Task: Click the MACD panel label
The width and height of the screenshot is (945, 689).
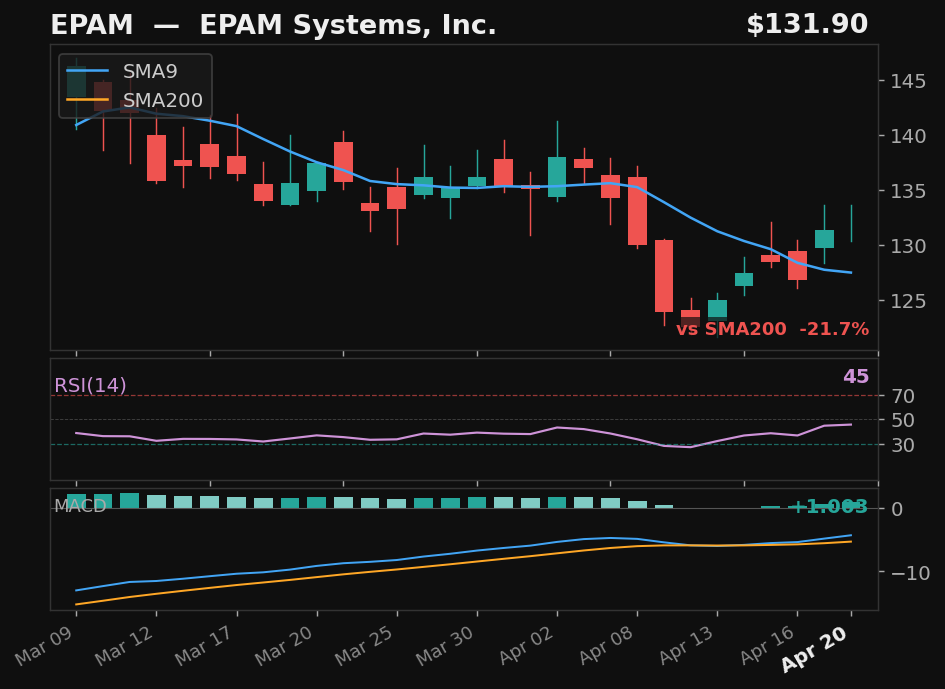Action: coord(81,507)
